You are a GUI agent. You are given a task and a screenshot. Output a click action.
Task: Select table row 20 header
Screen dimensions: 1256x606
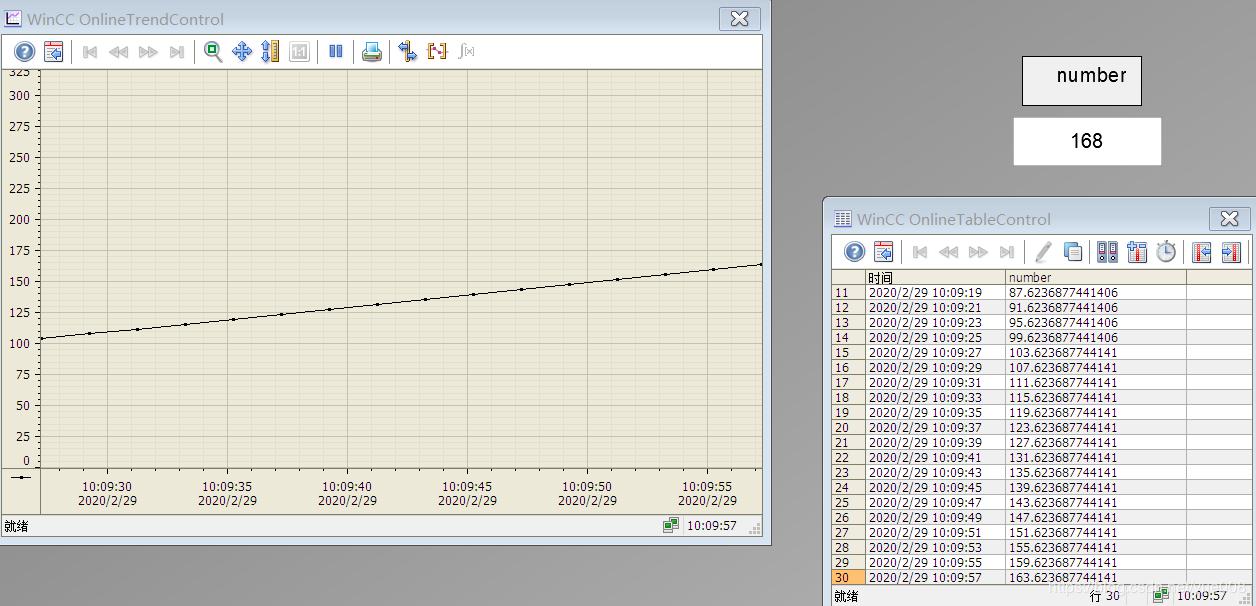[x=848, y=428]
